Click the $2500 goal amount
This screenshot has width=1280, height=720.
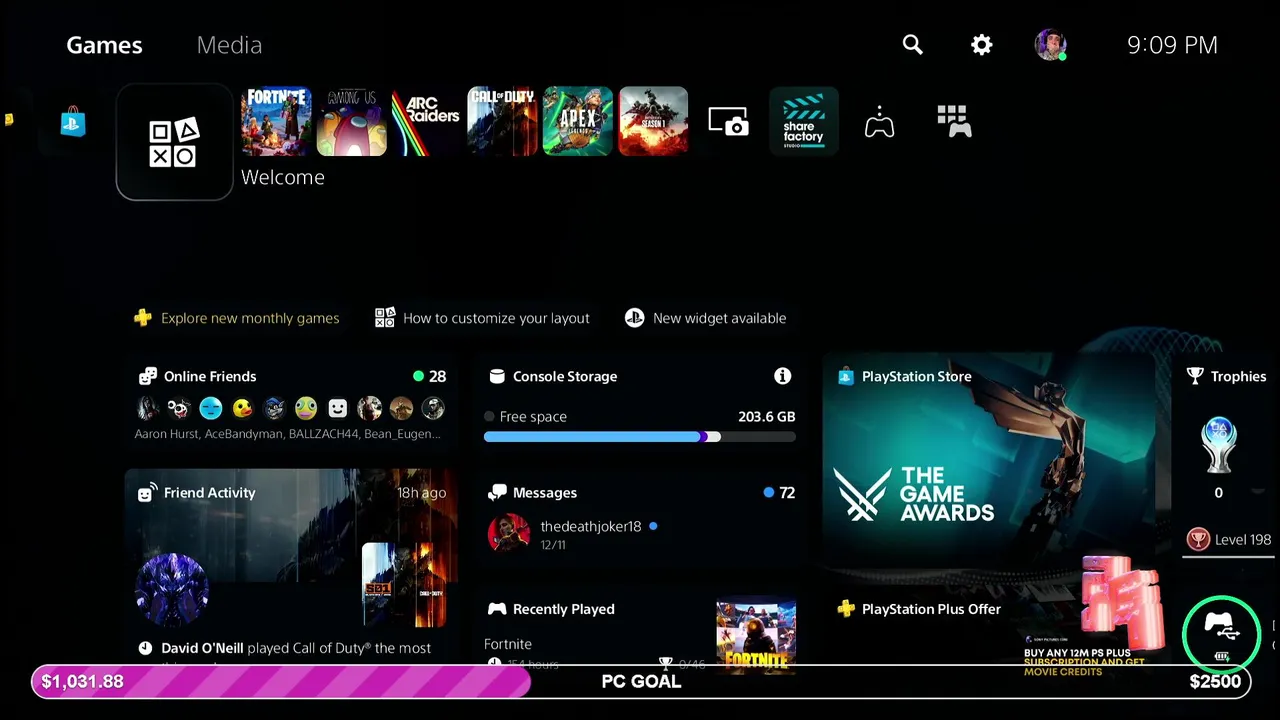1214,681
